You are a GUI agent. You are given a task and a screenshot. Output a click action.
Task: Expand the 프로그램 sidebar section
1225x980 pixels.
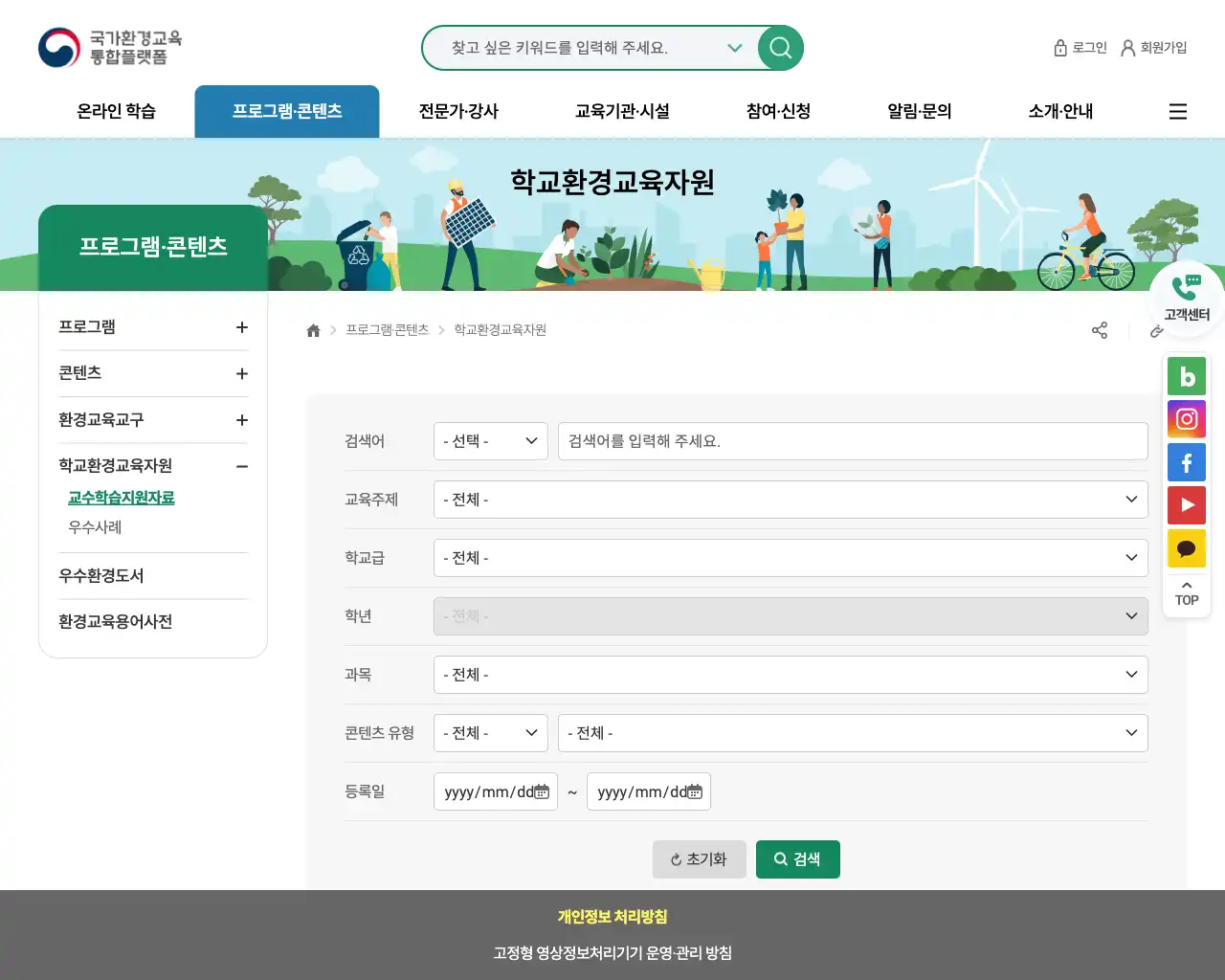[241, 326]
